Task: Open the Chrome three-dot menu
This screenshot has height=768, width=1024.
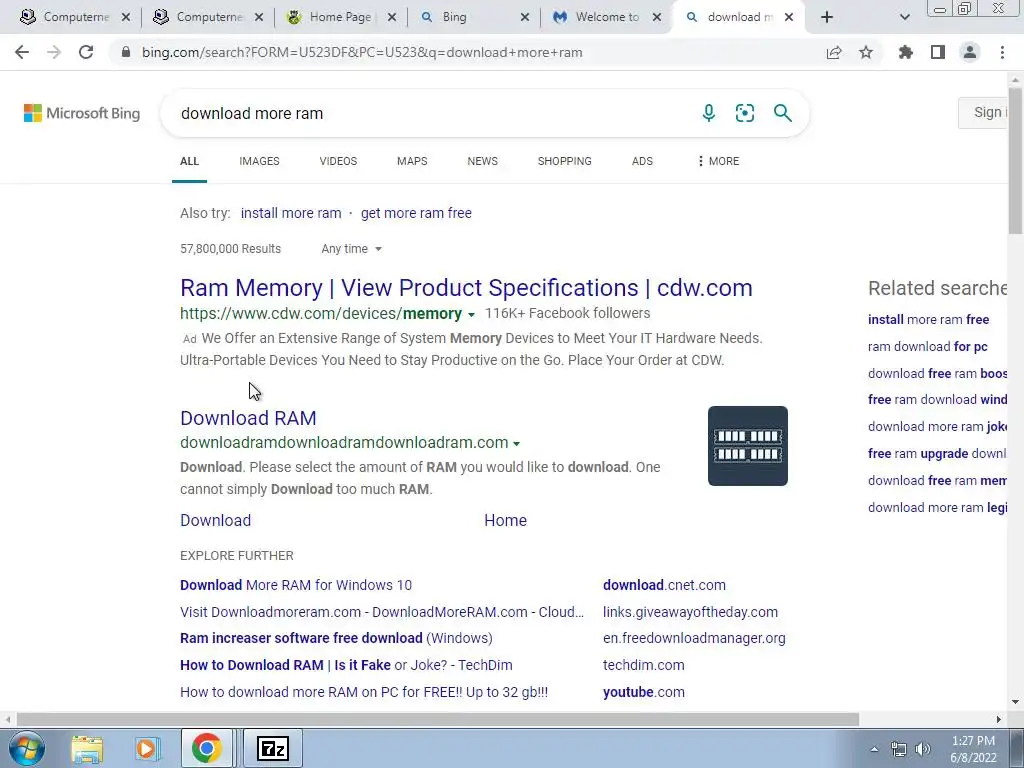Action: pyautogui.click(x=1002, y=52)
